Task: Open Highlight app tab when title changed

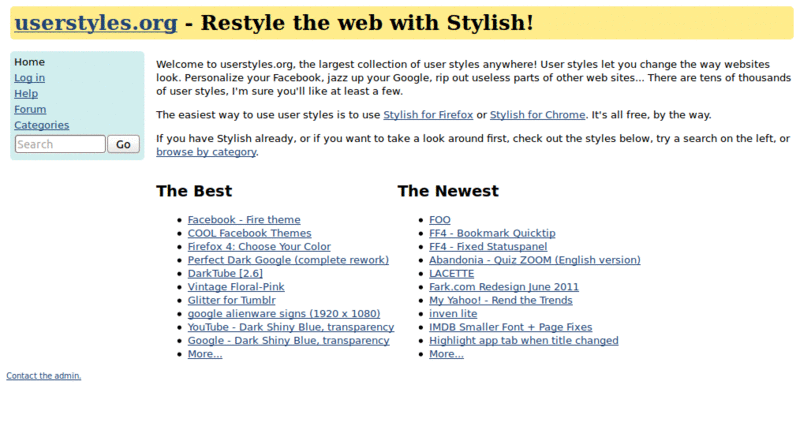Action: point(523,340)
